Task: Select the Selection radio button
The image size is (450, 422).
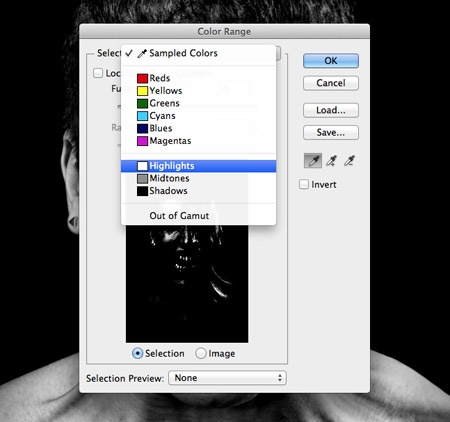Action: pyautogui.click(x=137, y=353)
